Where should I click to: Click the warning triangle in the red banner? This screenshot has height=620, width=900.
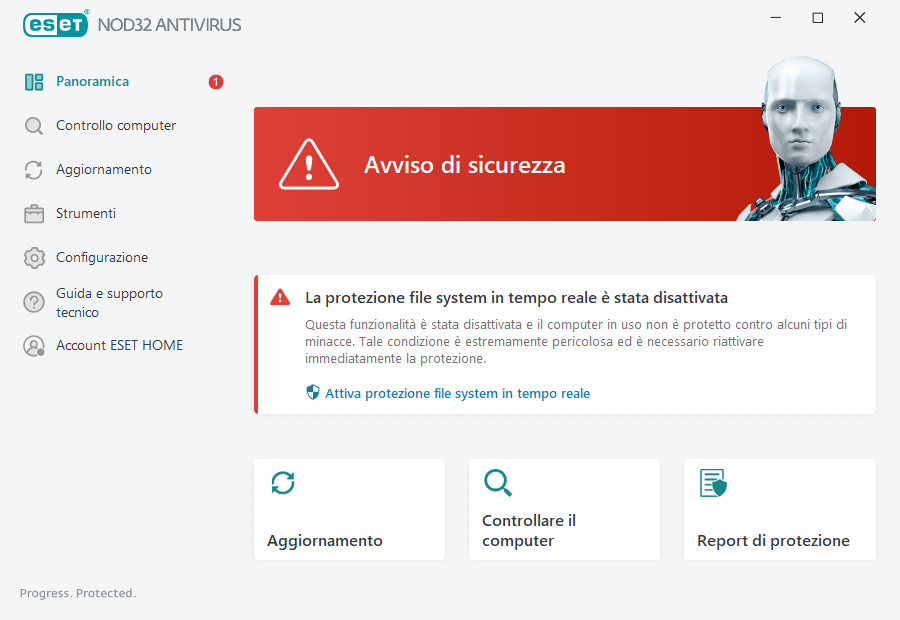pos(309,163)
